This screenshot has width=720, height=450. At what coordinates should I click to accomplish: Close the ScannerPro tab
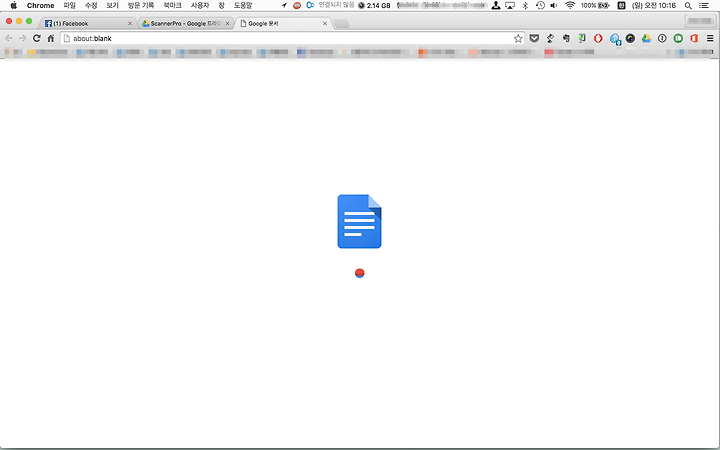pyautogui.click(x=227, y=23)
